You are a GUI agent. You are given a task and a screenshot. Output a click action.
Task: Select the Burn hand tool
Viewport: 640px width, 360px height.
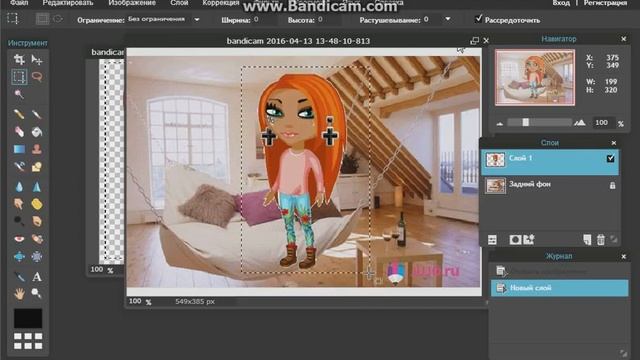[x=37, y=221]
